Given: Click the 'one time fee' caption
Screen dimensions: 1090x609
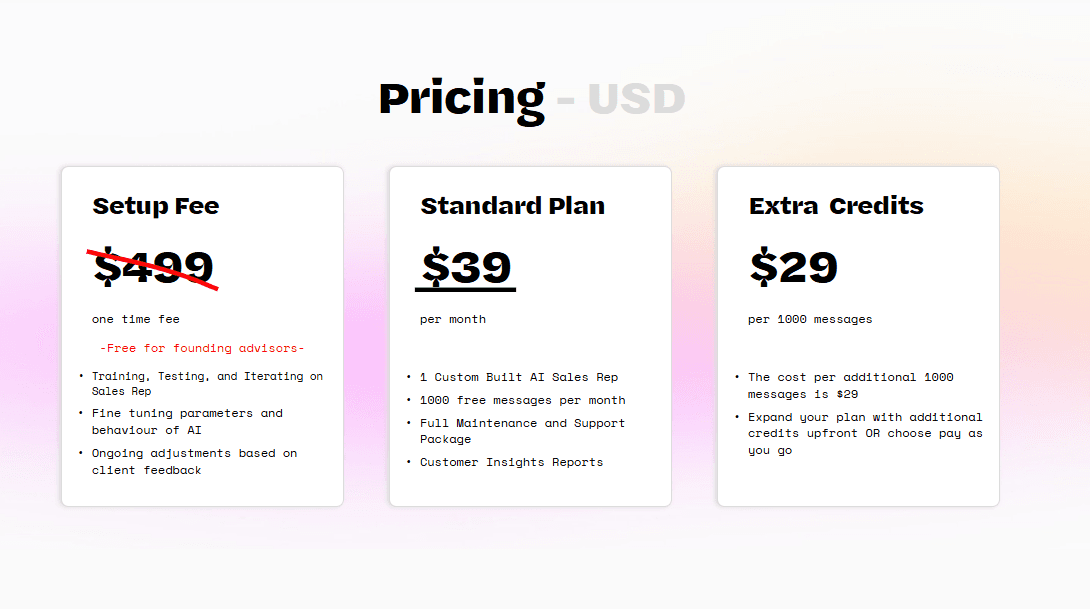Looking at the screenshot, I should (136, 319).
